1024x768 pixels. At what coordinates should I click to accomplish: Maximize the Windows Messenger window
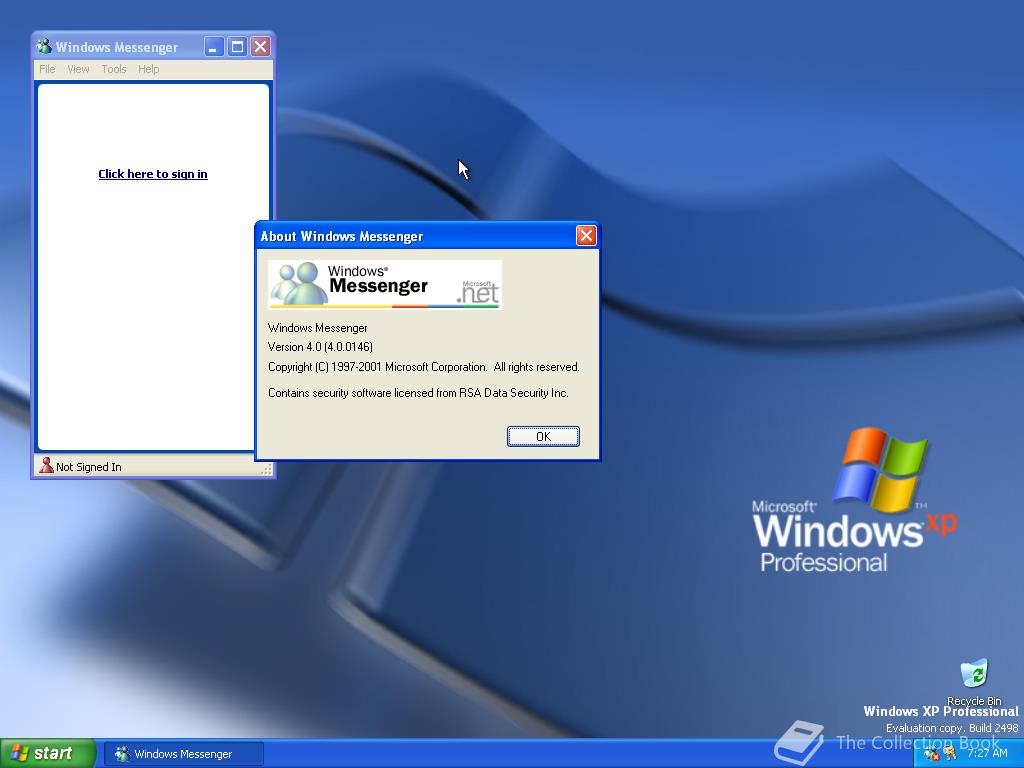237,46
